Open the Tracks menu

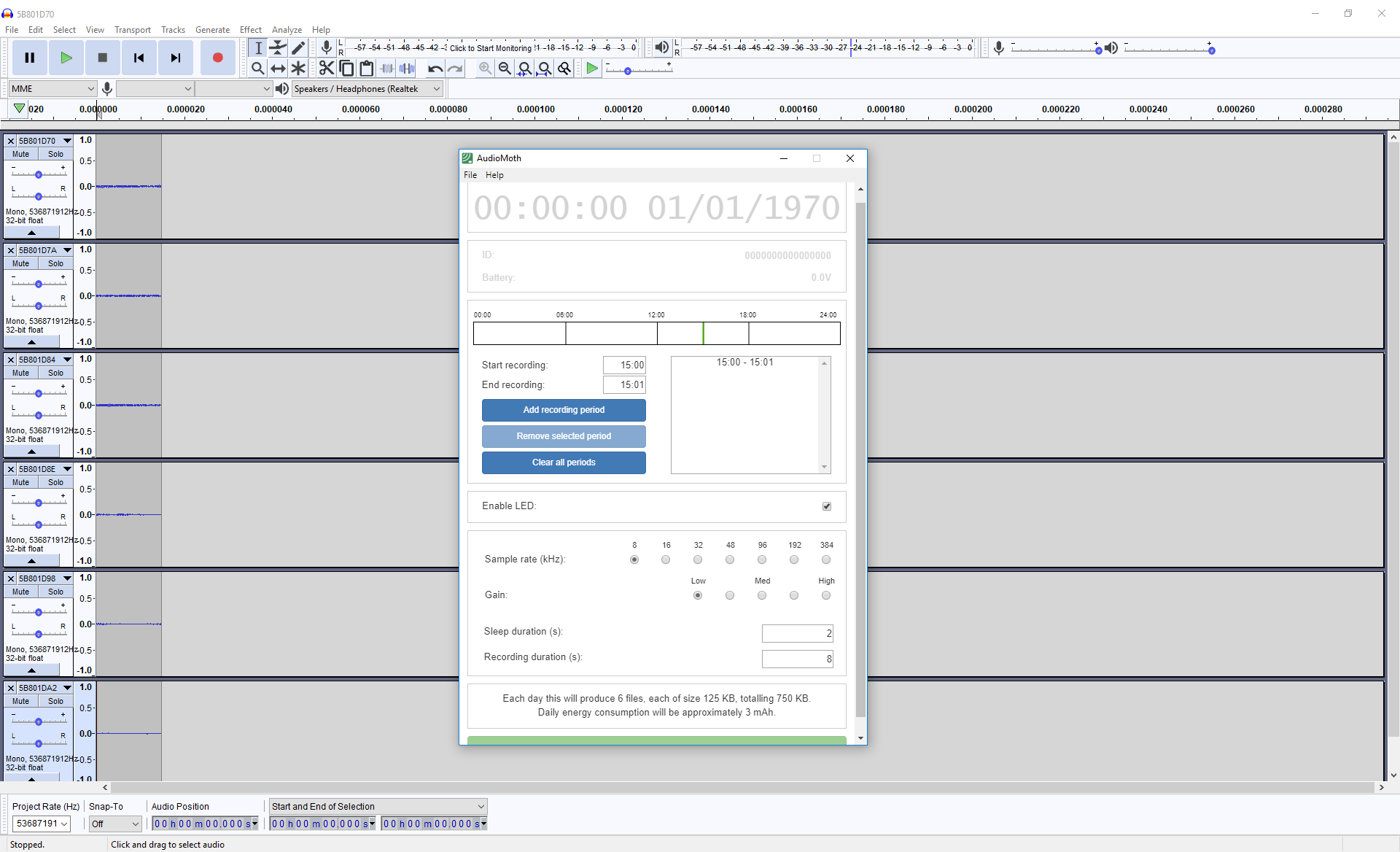[173, 30]
